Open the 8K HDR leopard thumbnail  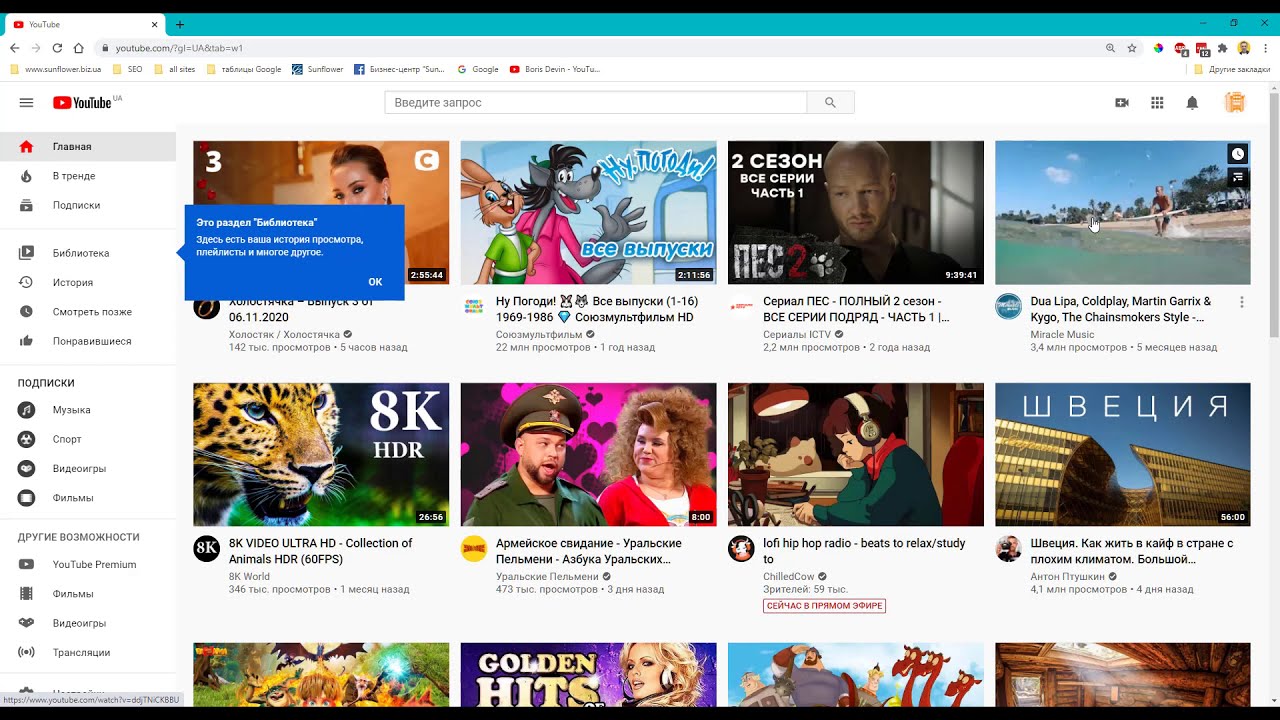(x=321, y=454)
